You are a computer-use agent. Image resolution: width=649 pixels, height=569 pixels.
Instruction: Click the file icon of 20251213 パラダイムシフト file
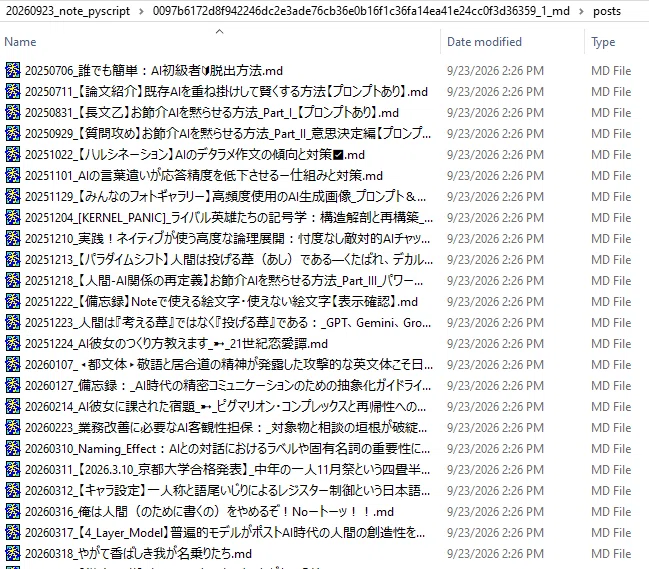coord(12,259)
